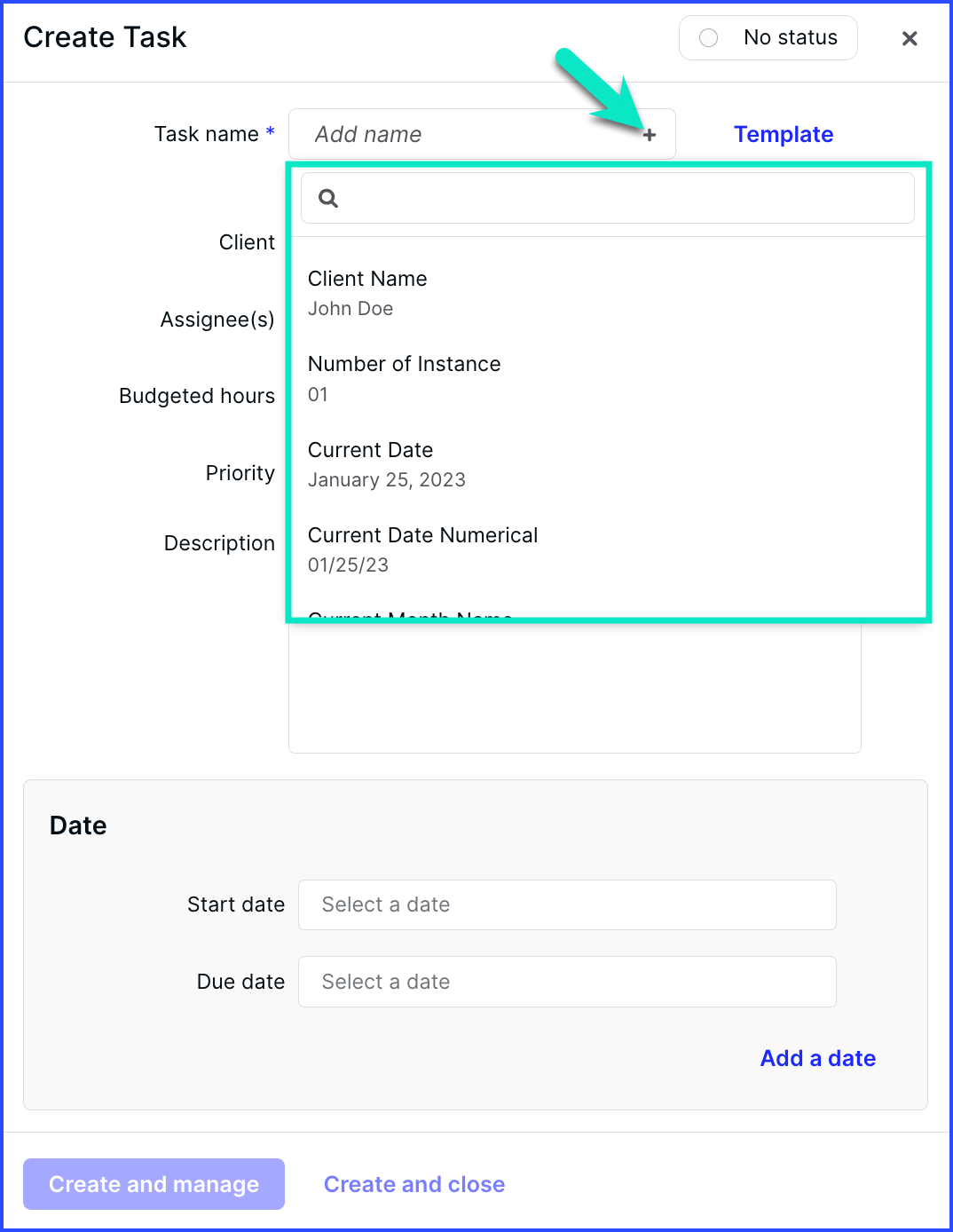
Task: Click the variable search input field
Action: point(608,198)
